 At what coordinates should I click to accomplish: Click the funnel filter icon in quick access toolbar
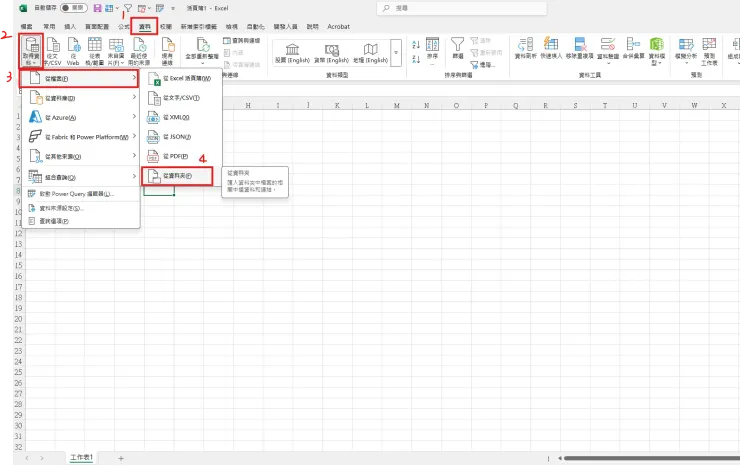(128, 8)
